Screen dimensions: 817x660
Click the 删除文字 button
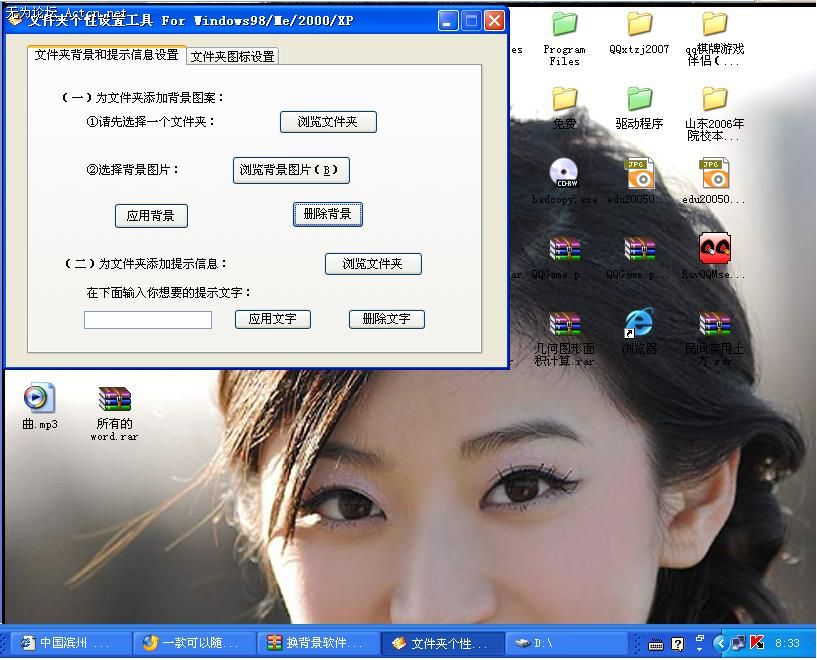[x=387, y=319]
